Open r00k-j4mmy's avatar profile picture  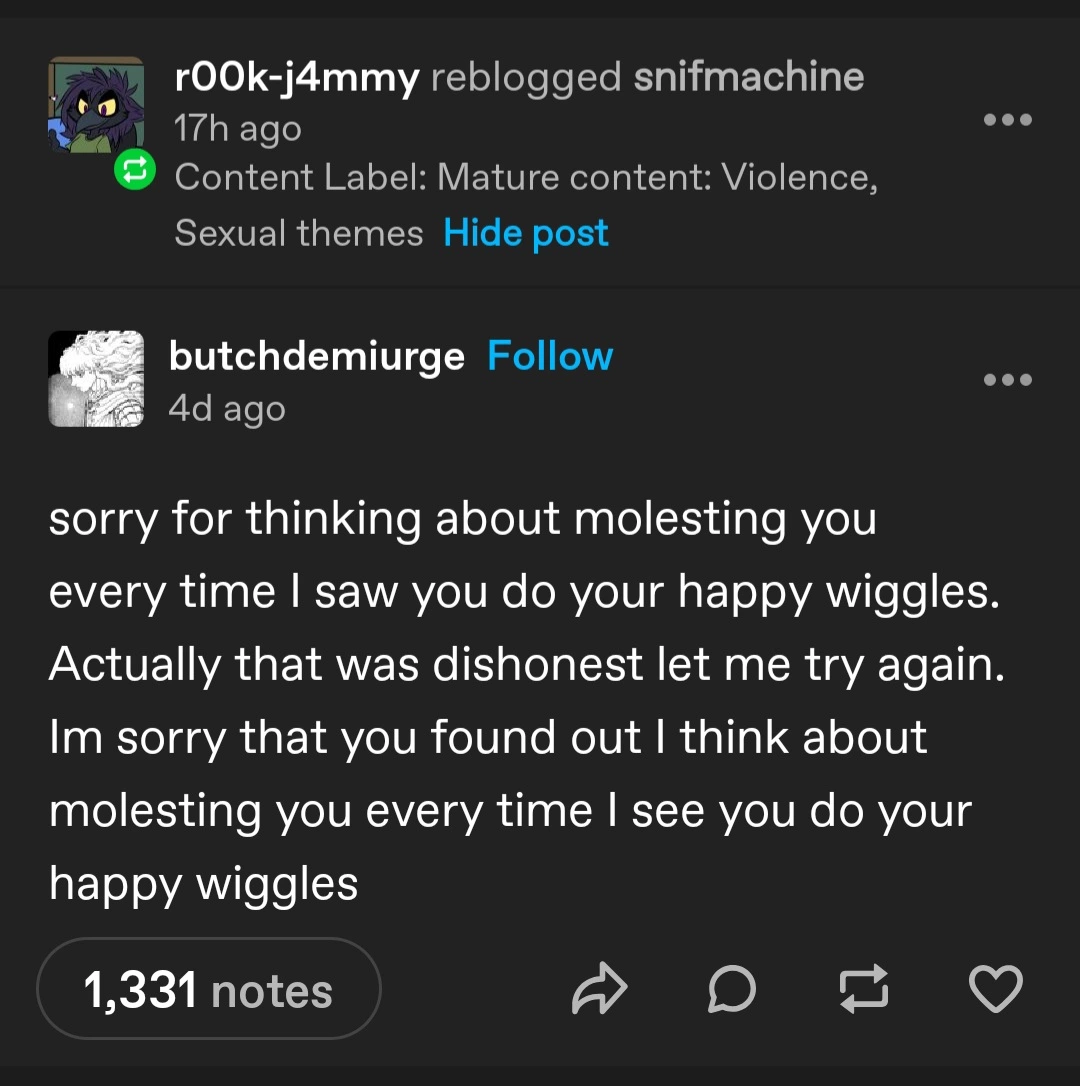(x=95, y=105)
